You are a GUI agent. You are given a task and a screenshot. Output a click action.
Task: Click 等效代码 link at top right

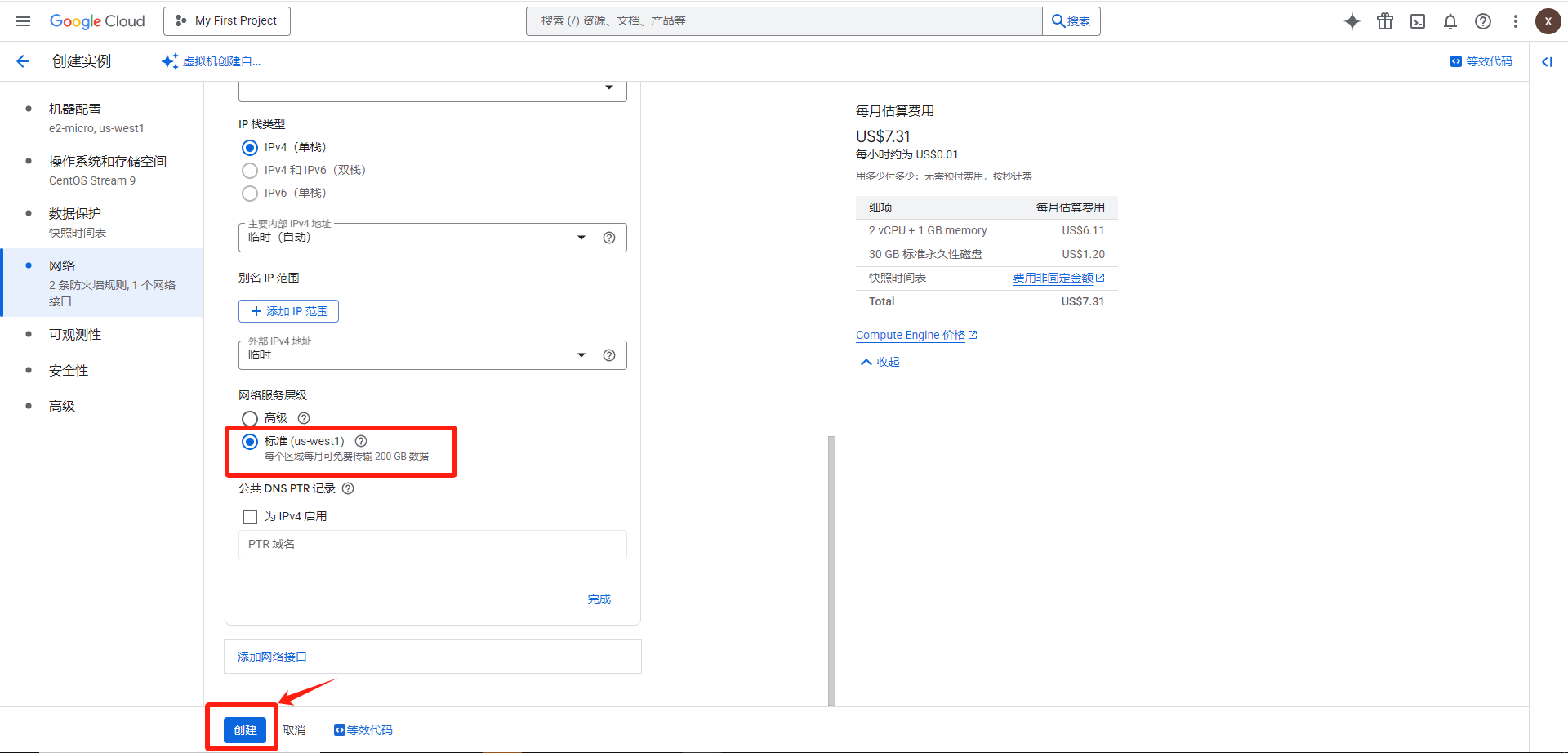1481,61
